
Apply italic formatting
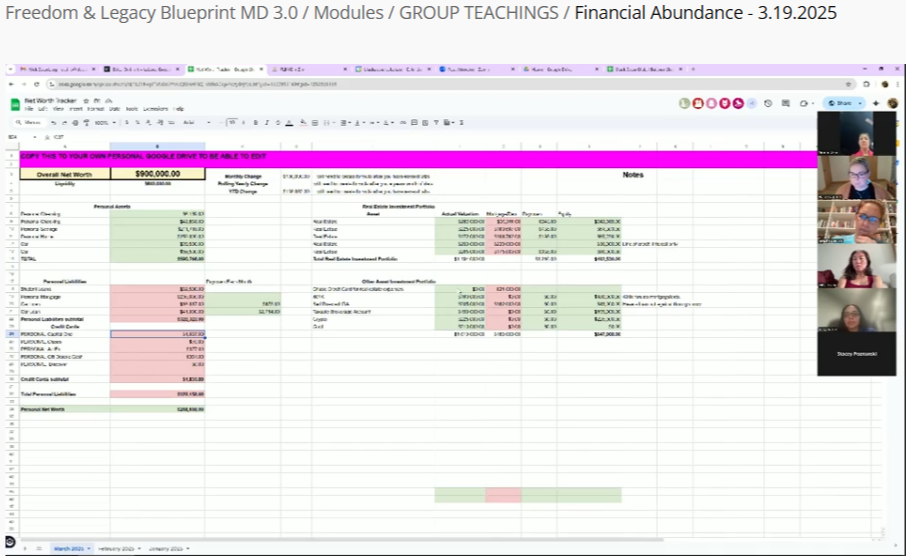(266, 123)
